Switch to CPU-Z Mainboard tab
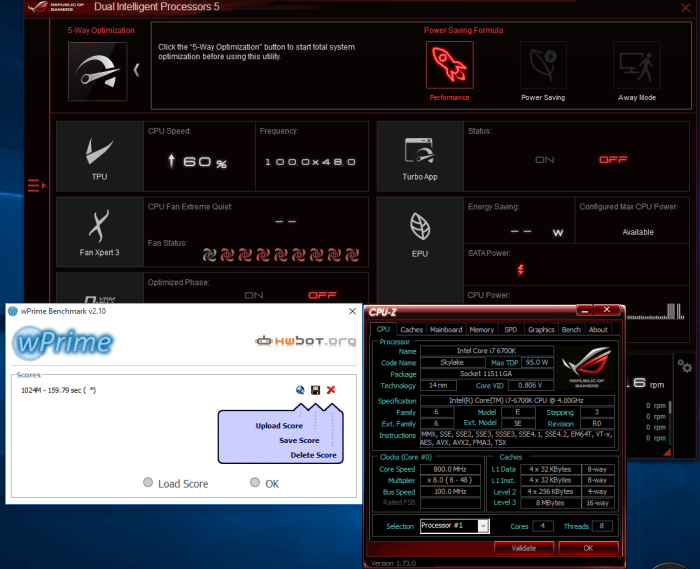 tap(446, 330)
